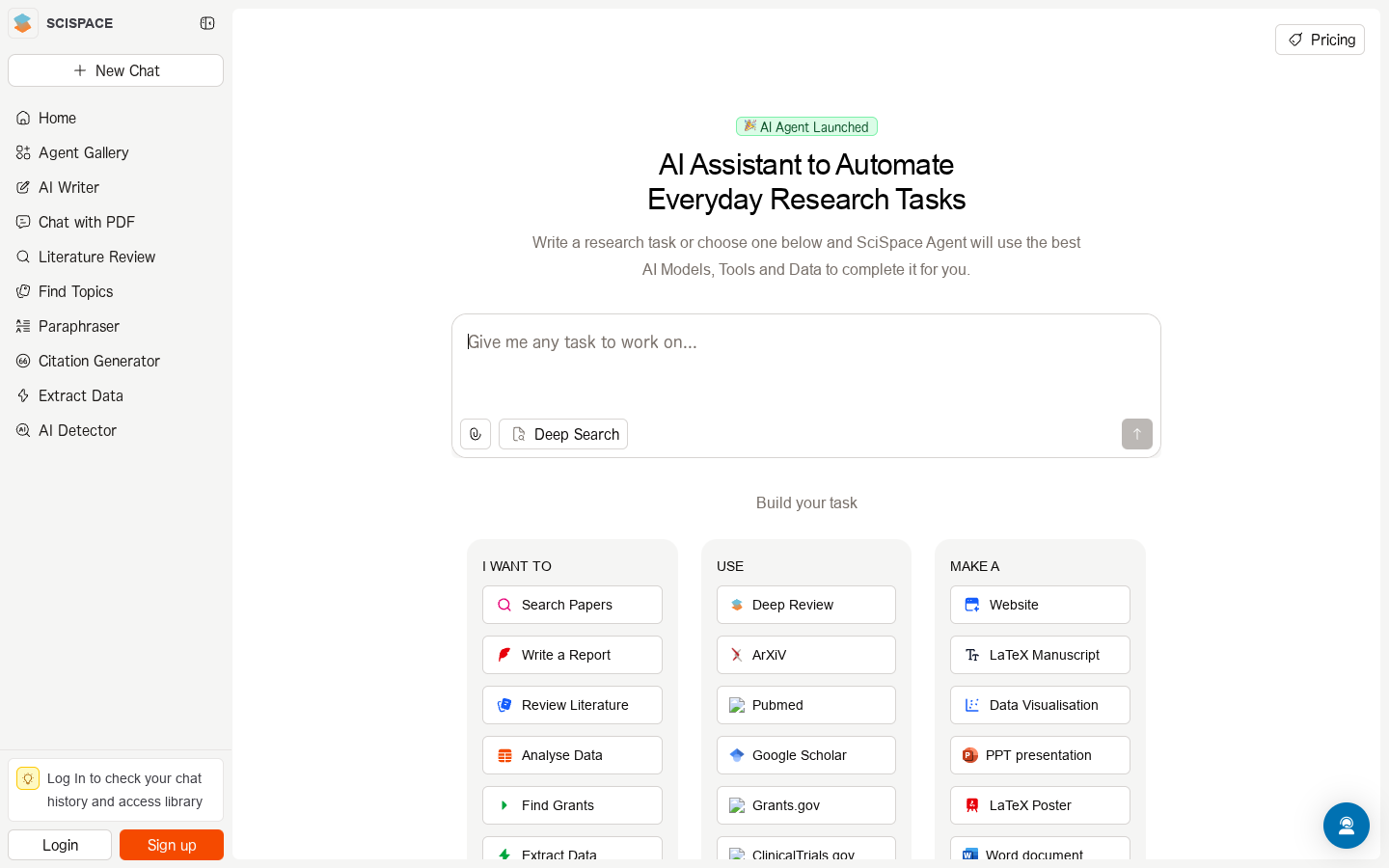Open the support chat bubble
This screenshot has width=1389, height=868.
1347,826
